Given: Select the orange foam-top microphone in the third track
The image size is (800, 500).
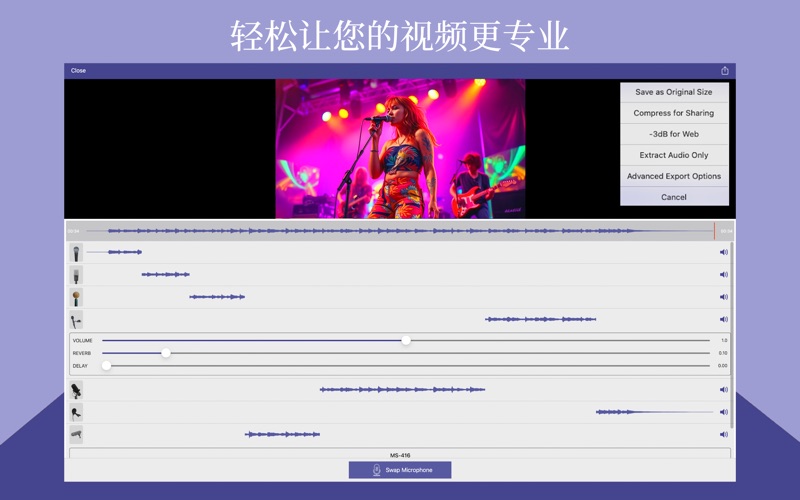Looking at the screenshot, I should pos(76,297).
